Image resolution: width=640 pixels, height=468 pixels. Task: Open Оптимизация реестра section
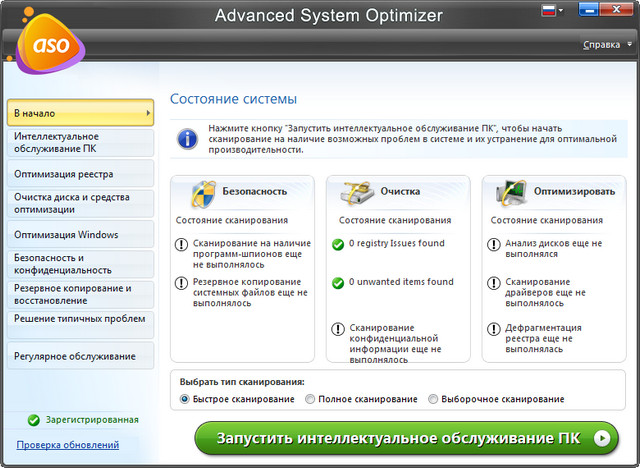pos(78,174)
